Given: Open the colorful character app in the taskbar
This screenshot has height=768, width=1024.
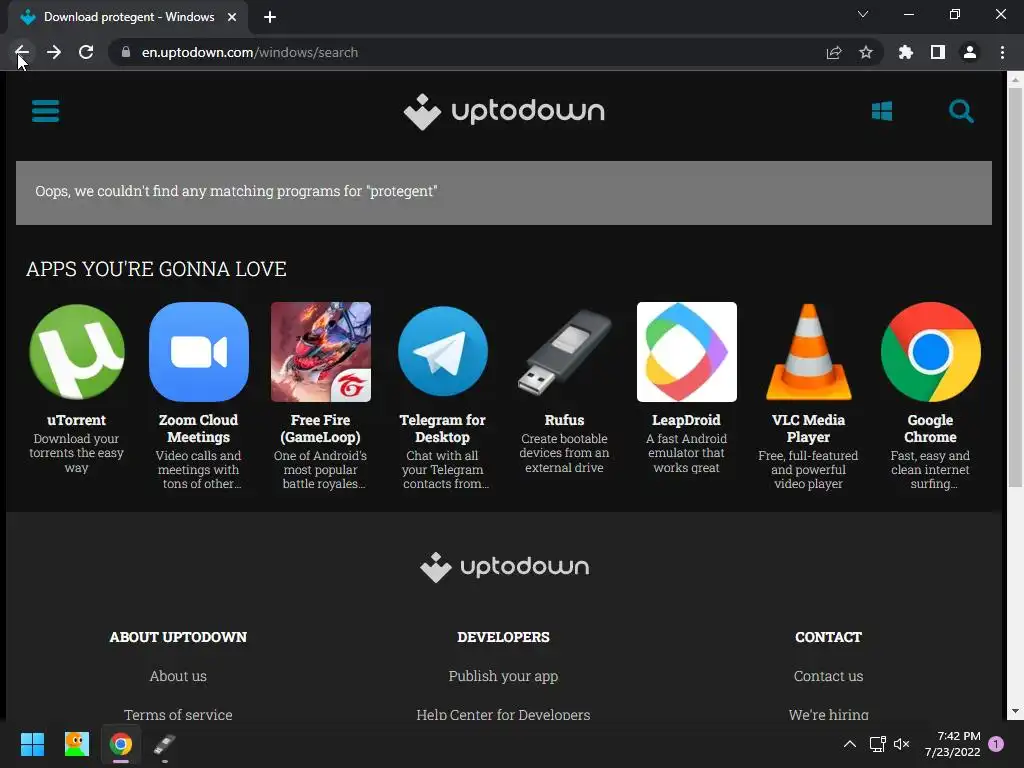Looking at the screenshot, I should (x=76, y=744).
